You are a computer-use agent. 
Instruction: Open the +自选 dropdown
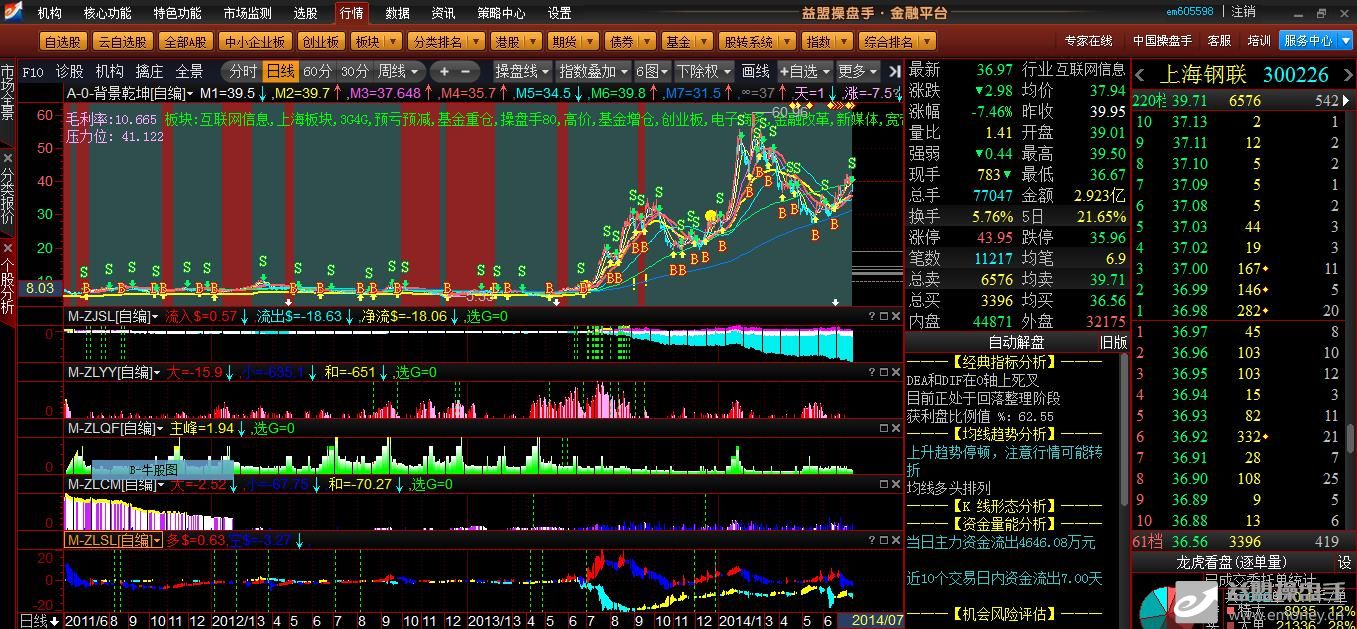(805, 72)
